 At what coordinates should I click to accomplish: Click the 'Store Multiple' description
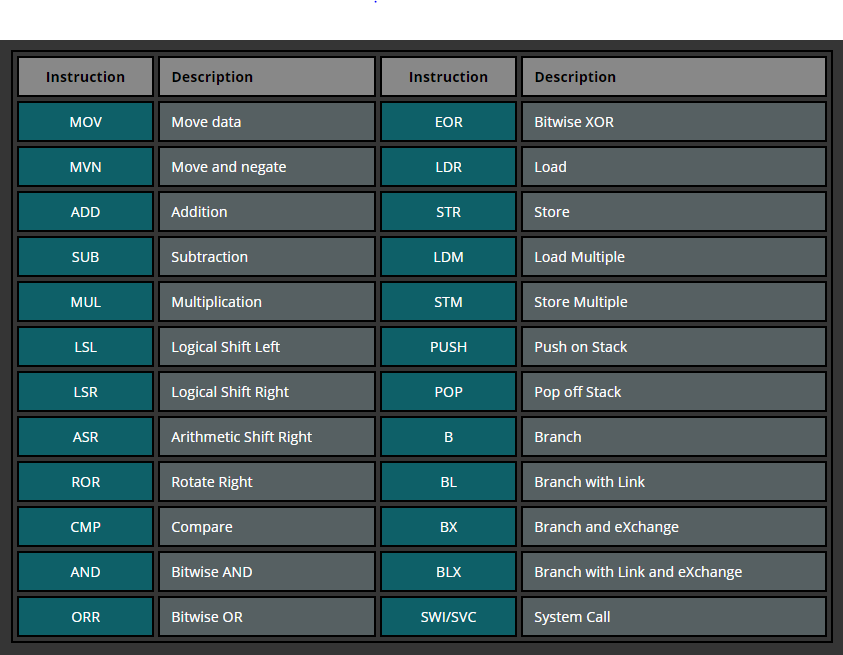tap(674, 302)
